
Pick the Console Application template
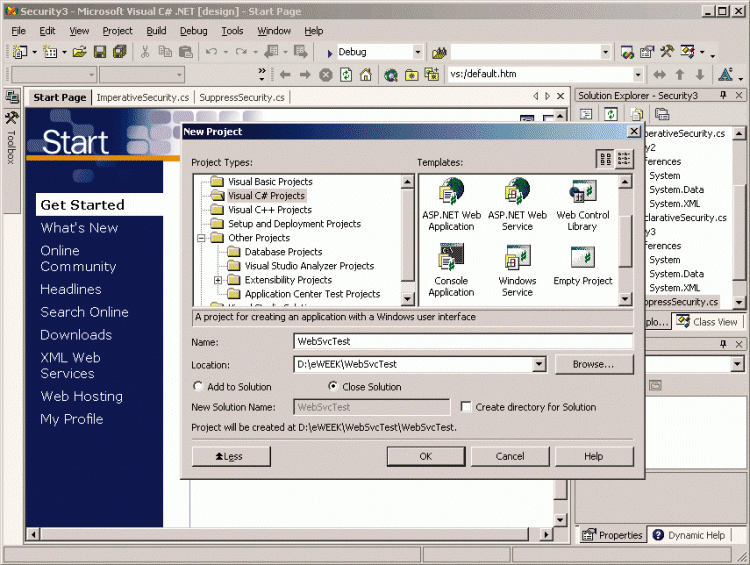451,270
